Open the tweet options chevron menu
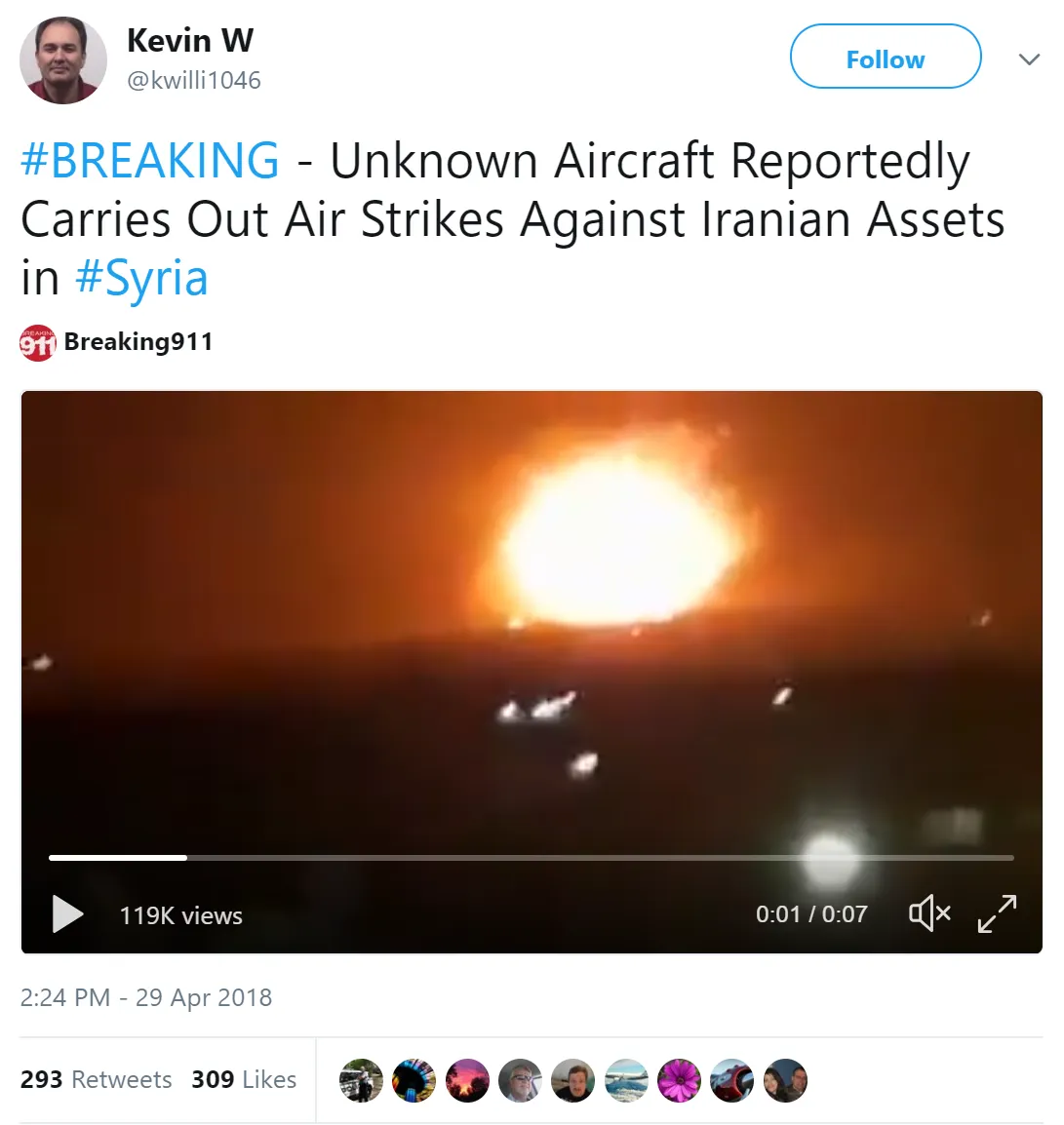 pos(1030,58)
